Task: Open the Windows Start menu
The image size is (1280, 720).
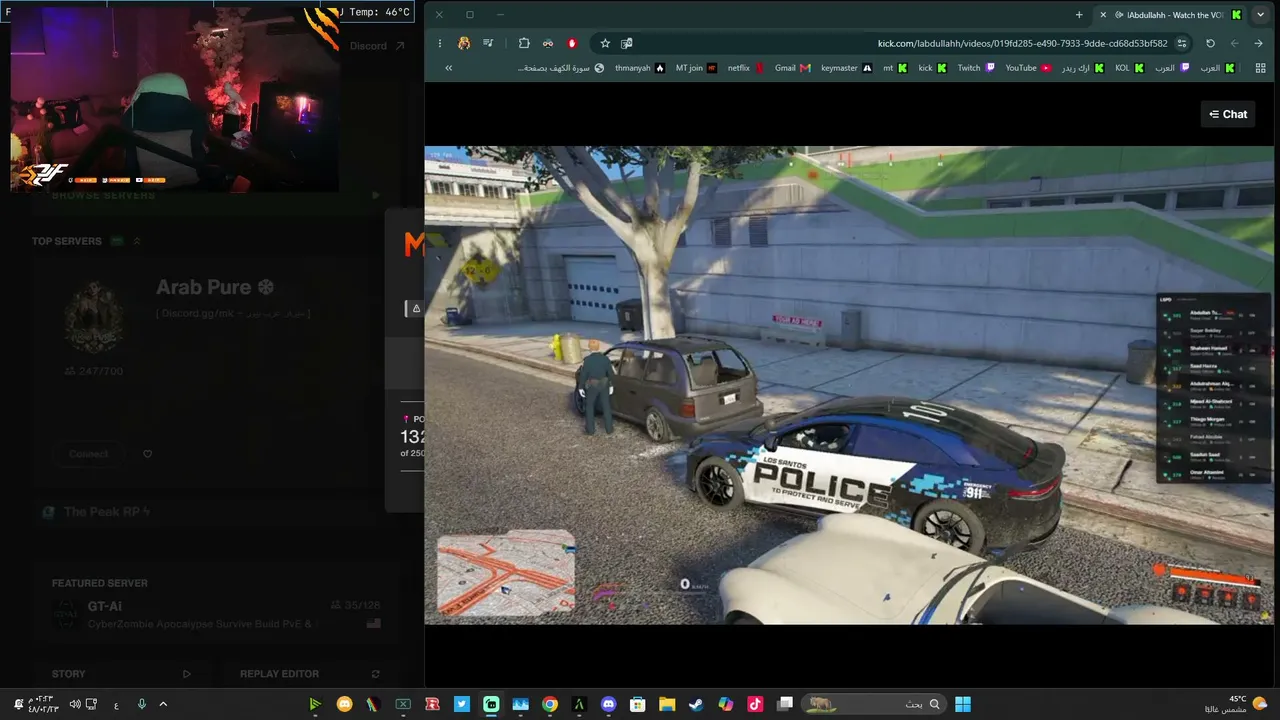Action: point(963,704)
